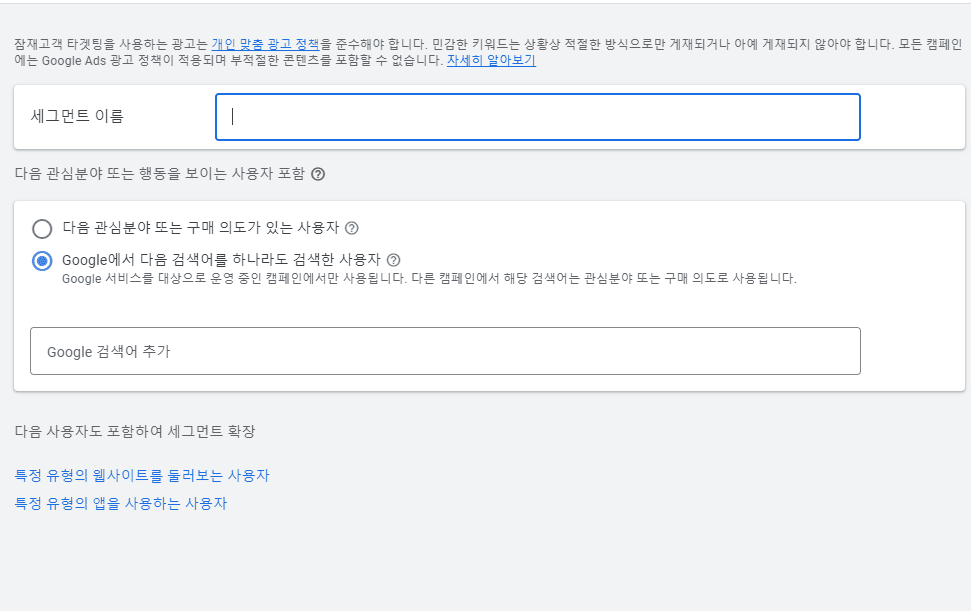Screen dimensions: 971x611
Task: Click the 자세히 알아보기 link
Action: [491, 61]
